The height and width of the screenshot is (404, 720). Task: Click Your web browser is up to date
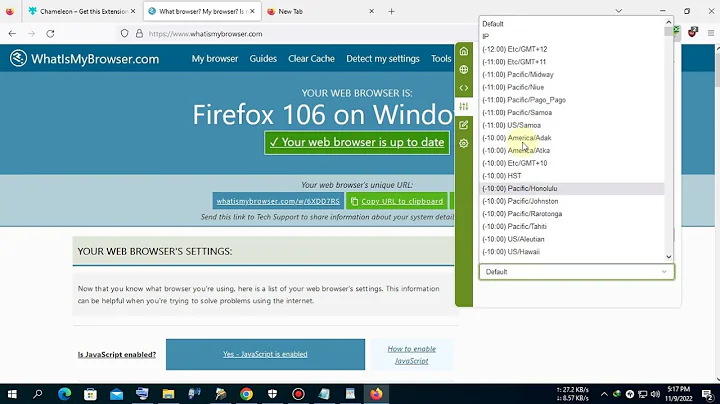(357, 142)
